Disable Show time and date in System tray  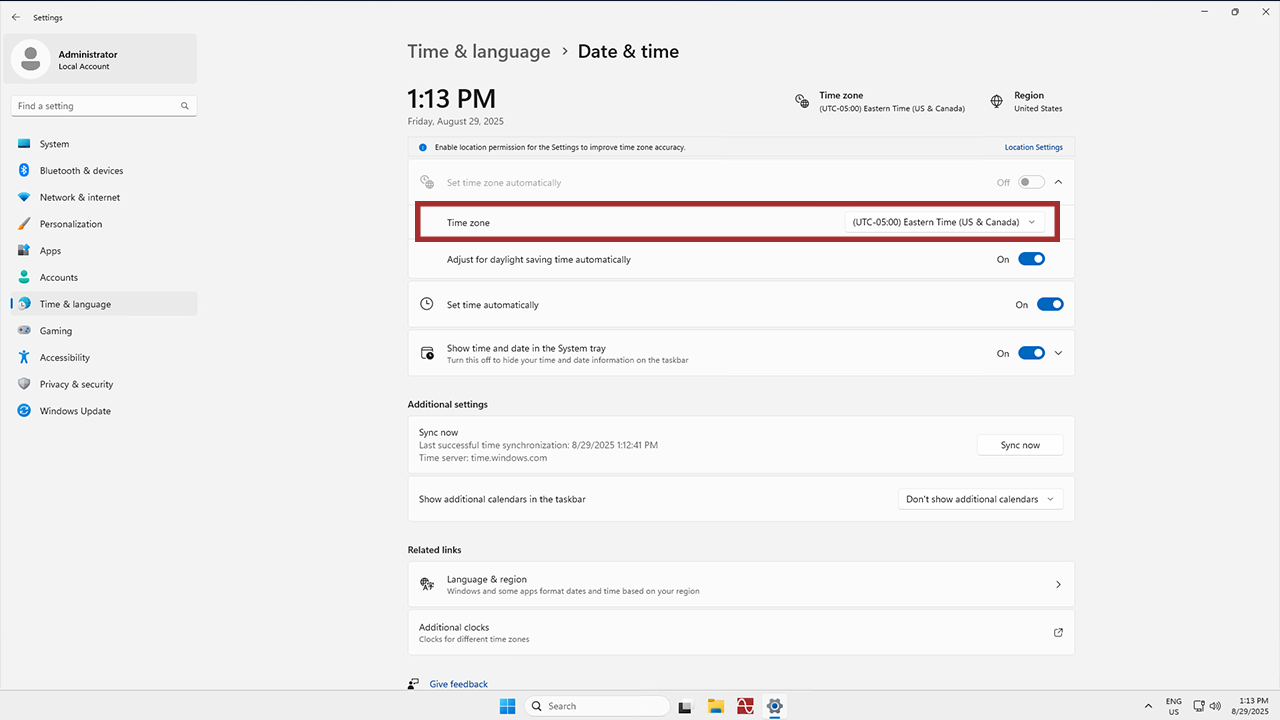[x=1031, y=353]
